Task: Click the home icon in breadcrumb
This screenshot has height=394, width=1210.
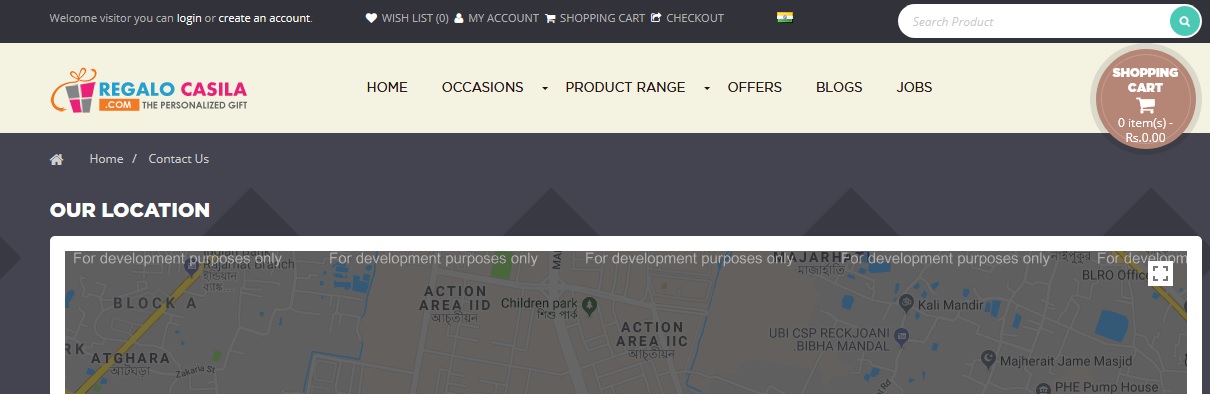Action: 57,159
